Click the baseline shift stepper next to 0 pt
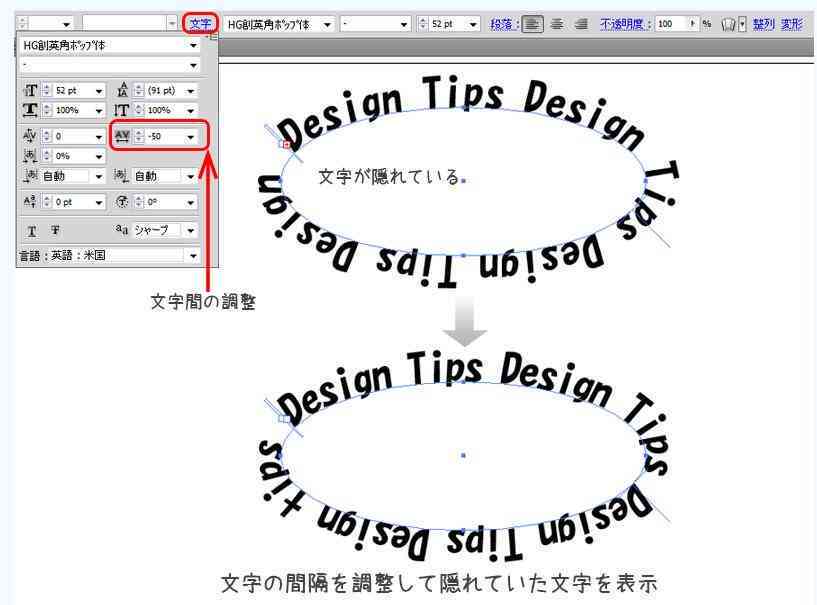This screenshot has height=605, width=817. tap(47, 202)
